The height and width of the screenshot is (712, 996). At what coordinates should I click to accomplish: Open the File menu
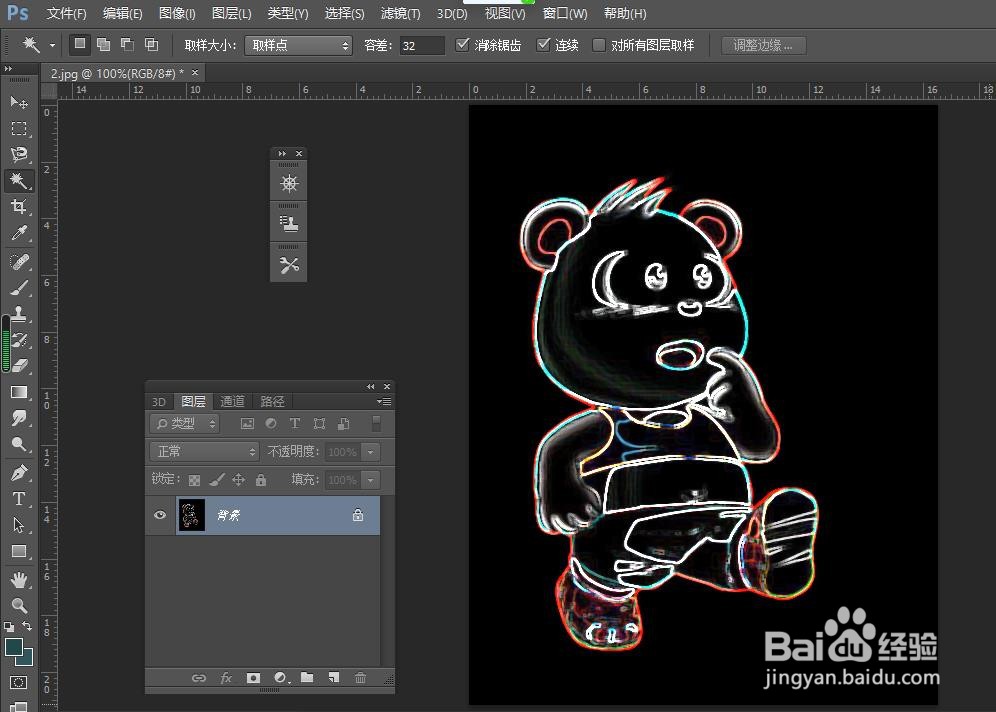[67, 13]
